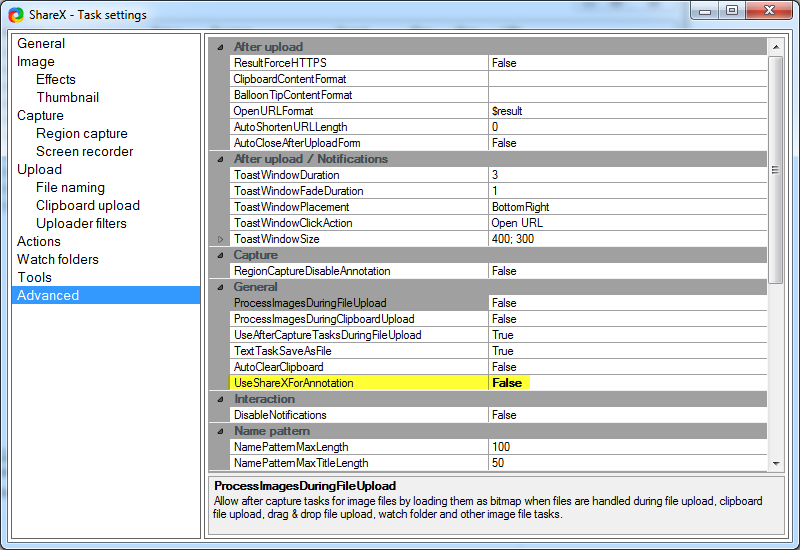Select Thumbnail in the sidebar
Image resolution: width=800 pixels, height=550 pixels.
tap(67, 97)
